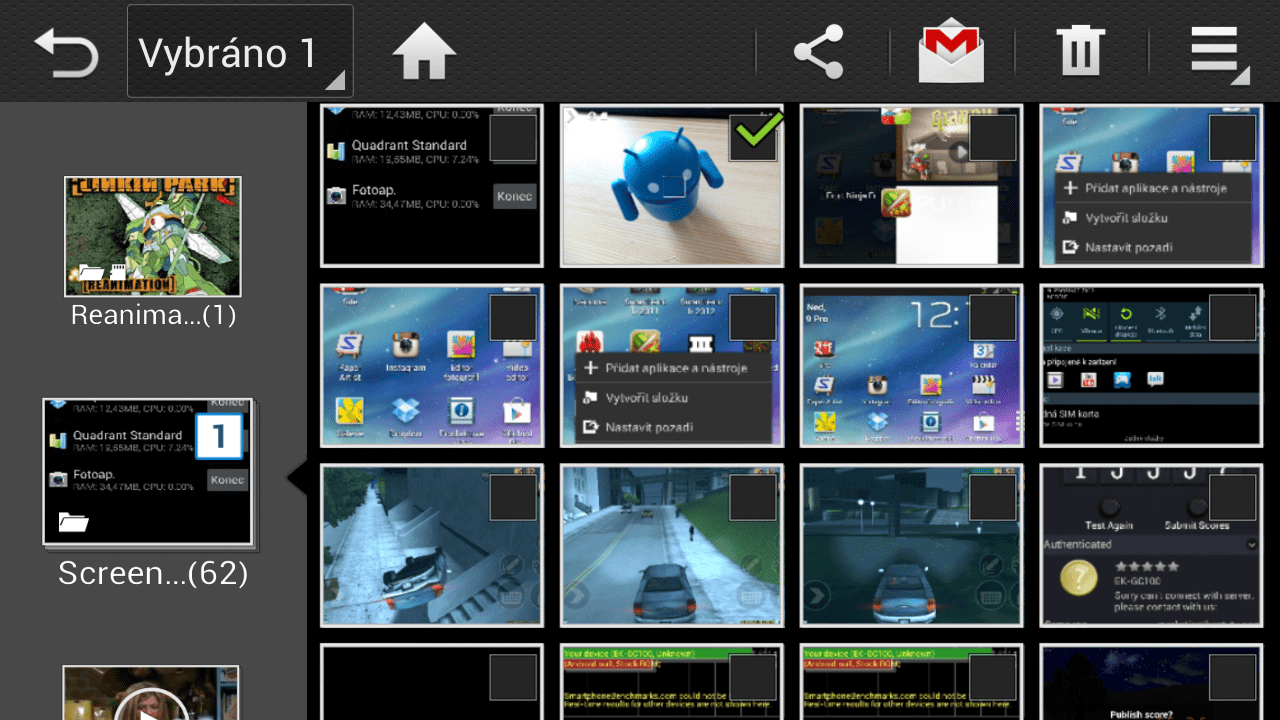
Task: Open the overflow menu icon
Action: [x=1218, y=54]
